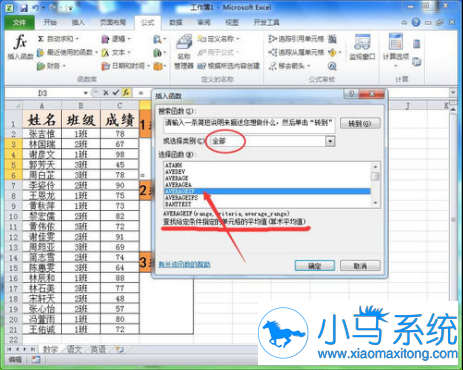463x370 pixels.
Task: Open Excel Help question mark icon
Action: [416, 22]
